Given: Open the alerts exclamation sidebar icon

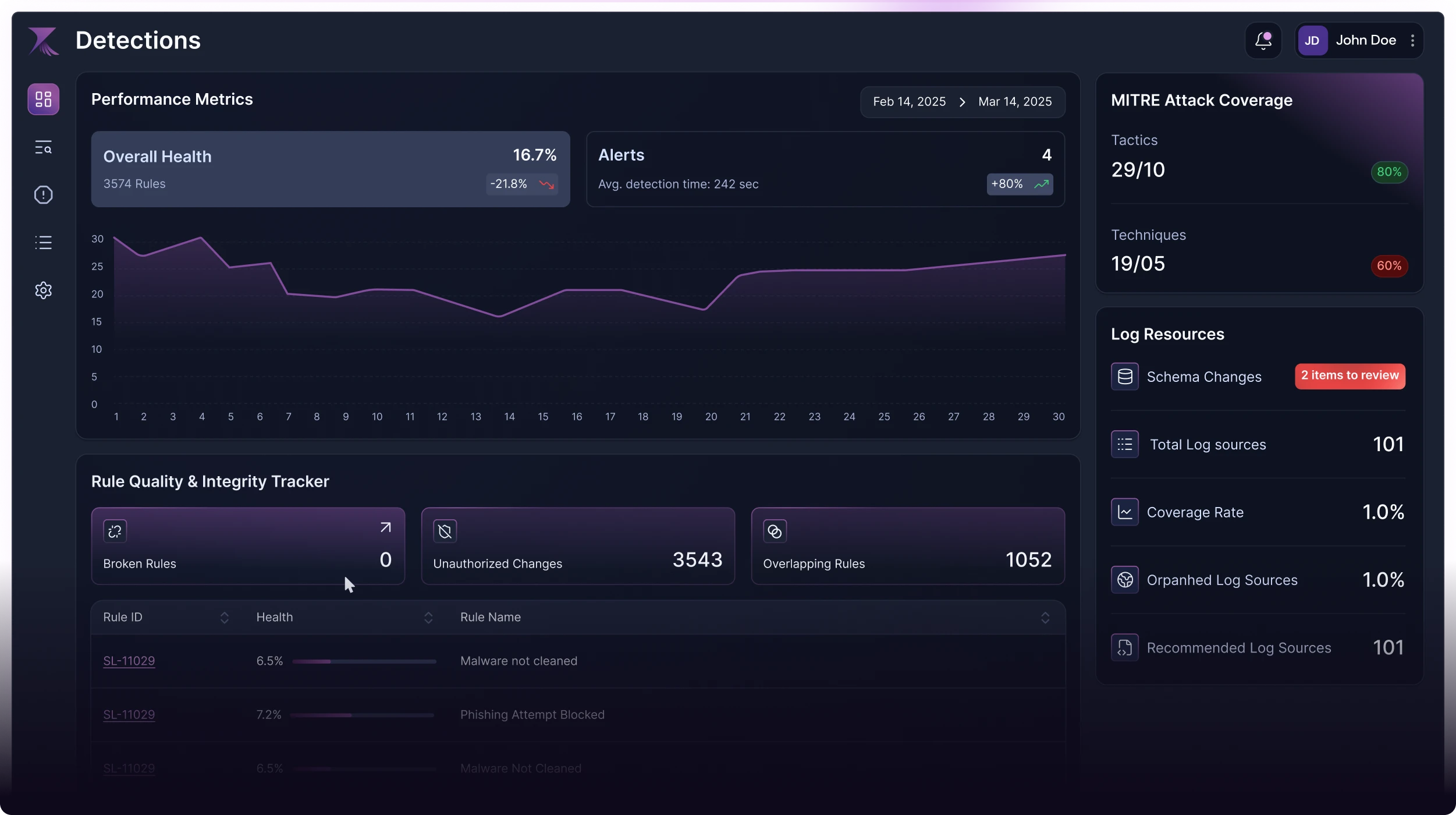Looking at the screenshot, I should [x=43, y=195].
